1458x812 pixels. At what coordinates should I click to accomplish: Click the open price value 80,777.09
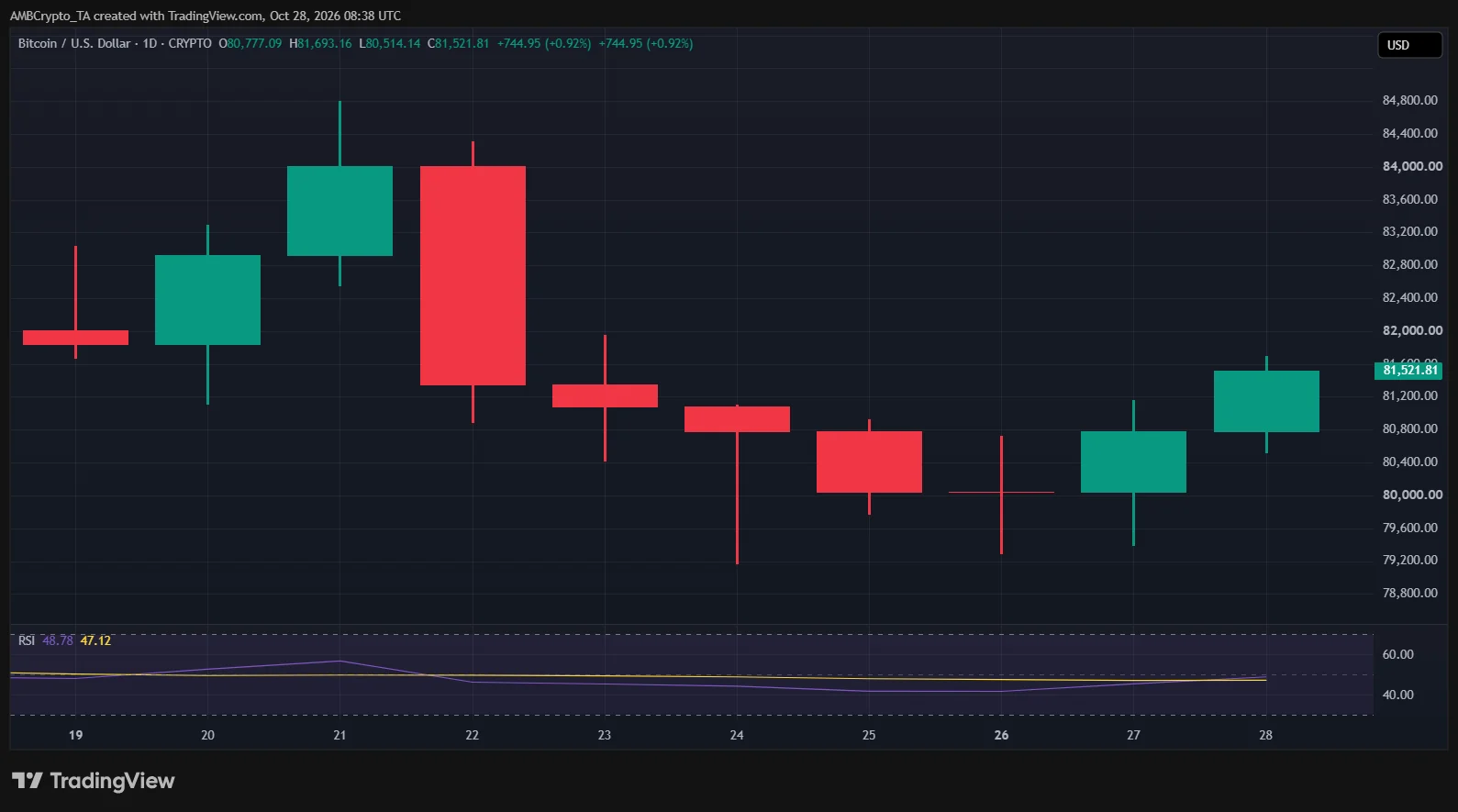coord(254,43)
